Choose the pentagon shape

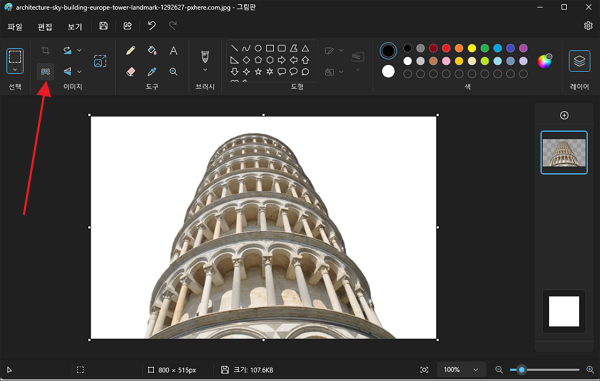click(258, 60)
